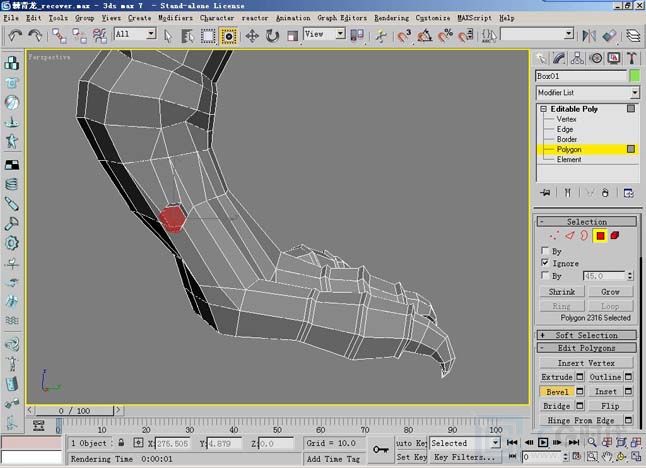Open the Display panel tab icon
Image resolution: width=646 pixels, height=468 pixels.
pyautogui.click(x=614, y=58)
